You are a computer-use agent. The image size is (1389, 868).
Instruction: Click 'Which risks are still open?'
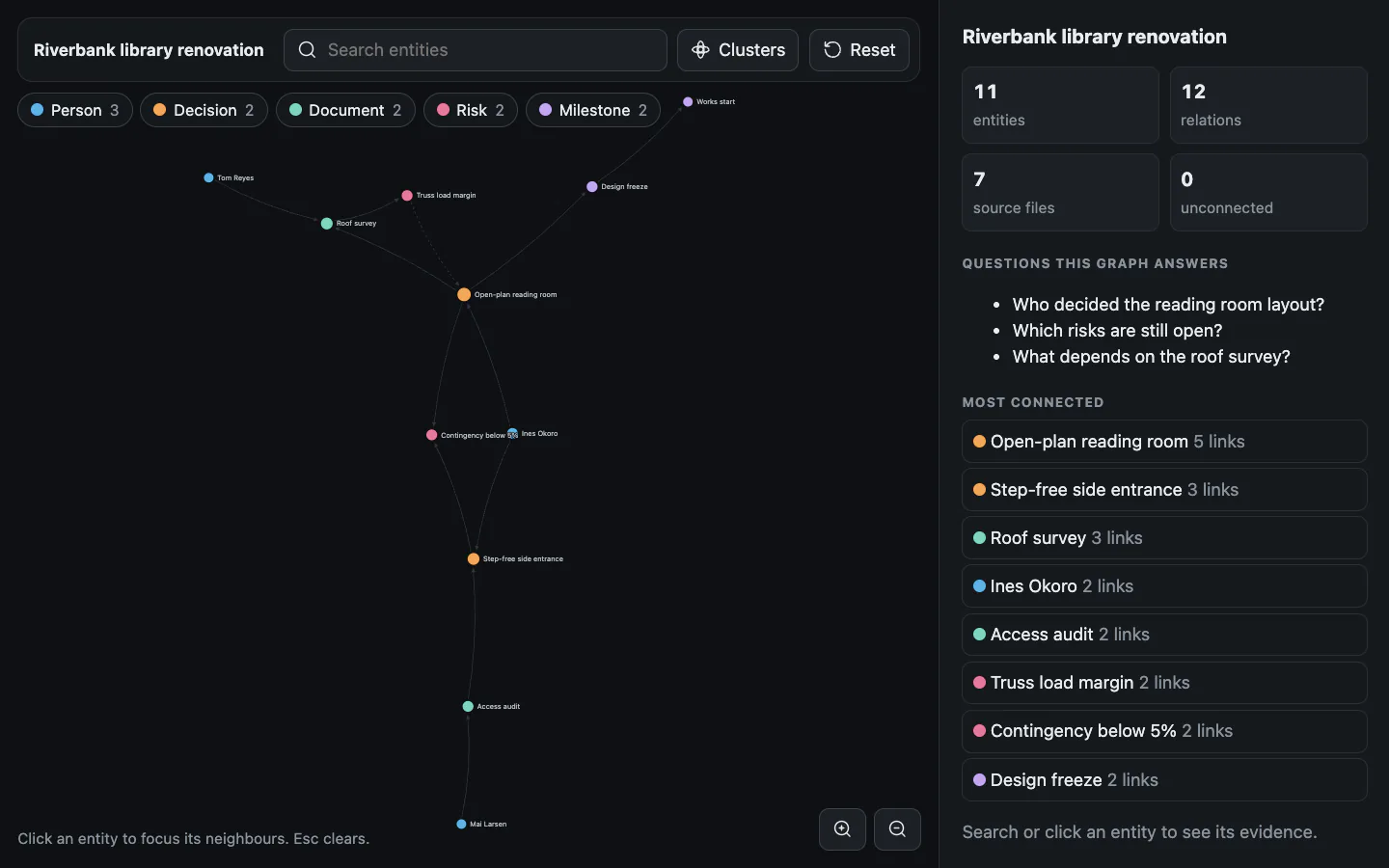pyautogui.click(x=1117, y=331)
